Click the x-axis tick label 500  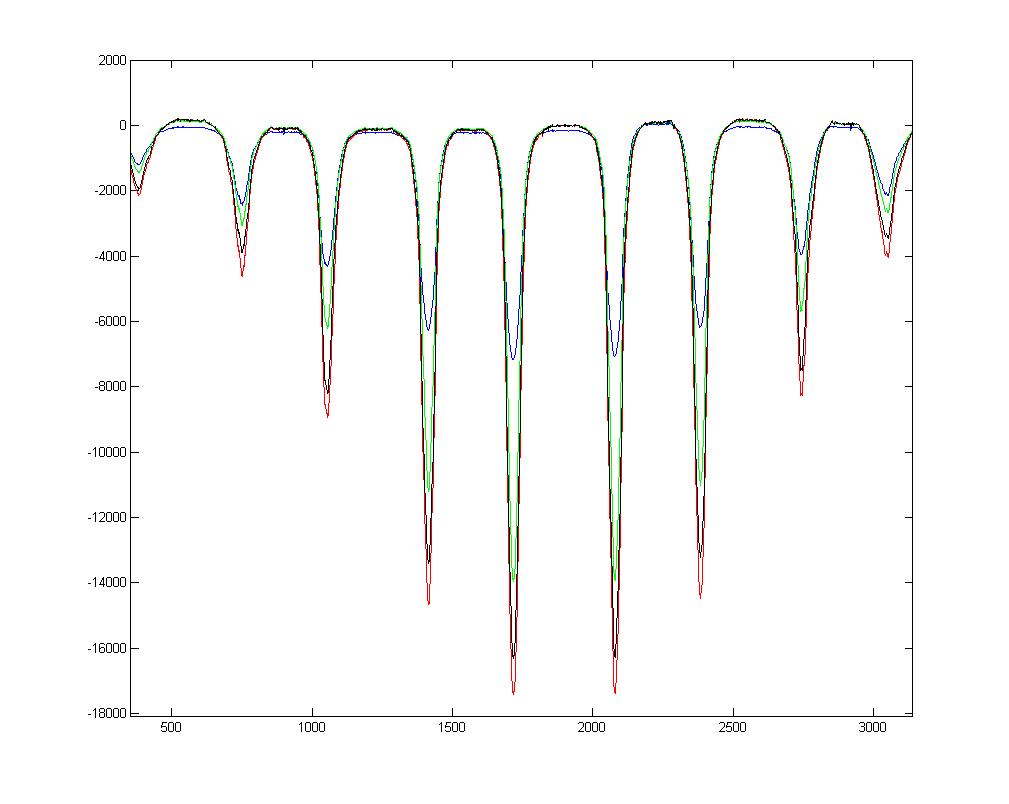click(x=171, y=728)
